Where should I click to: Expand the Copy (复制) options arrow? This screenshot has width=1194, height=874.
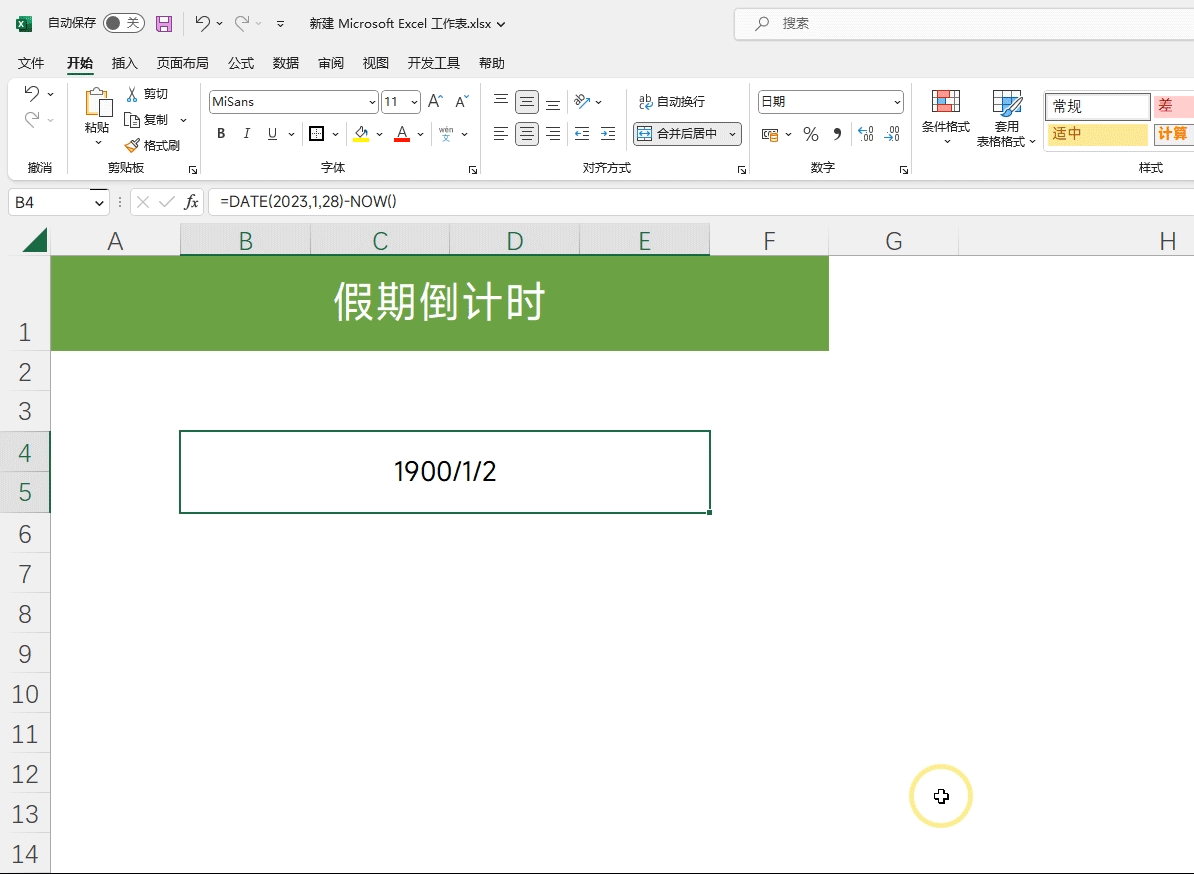pyautogui.click(x=184, y=120)
